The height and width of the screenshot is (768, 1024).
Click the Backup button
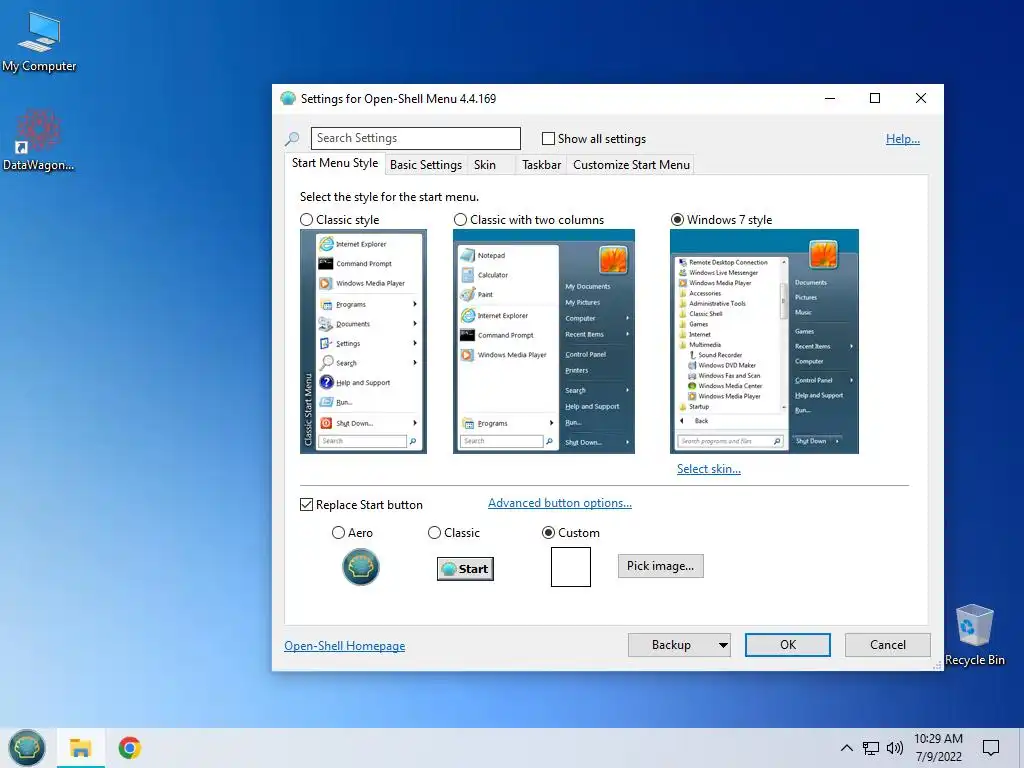pyautogui.click(x=671, y=645)
